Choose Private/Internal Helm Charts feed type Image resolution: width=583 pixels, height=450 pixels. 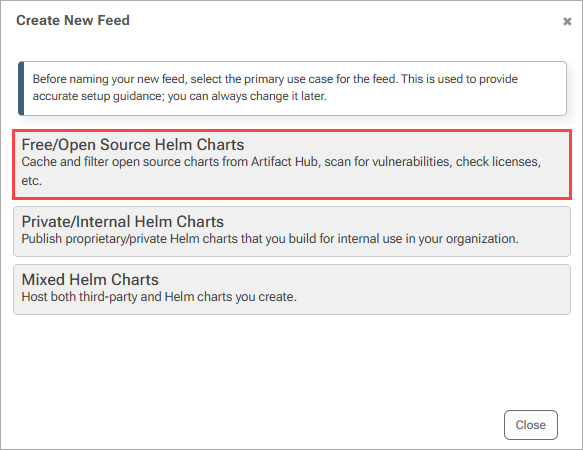tap(292, 231)
